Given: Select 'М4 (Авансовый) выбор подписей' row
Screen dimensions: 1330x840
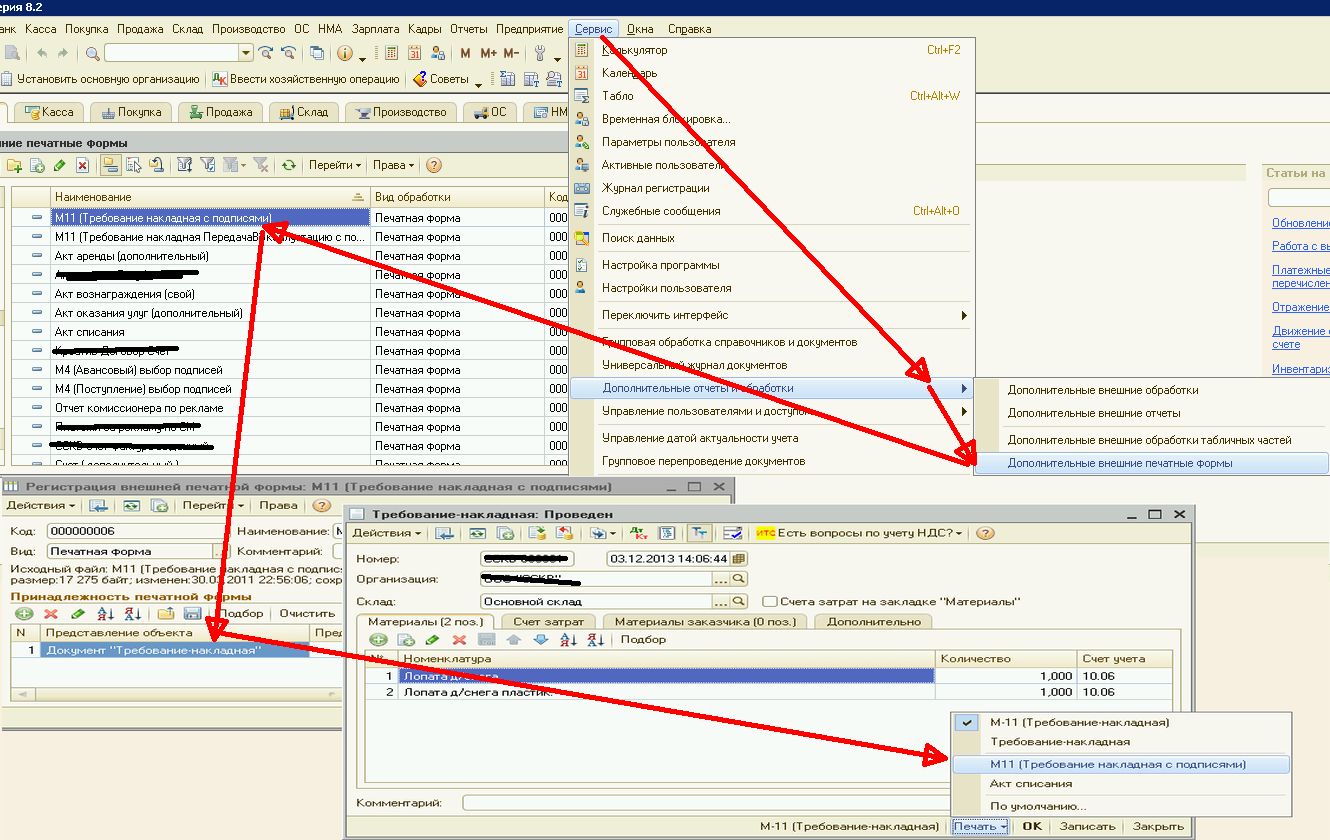Looking at the screenshot, I should pos(210,370).
